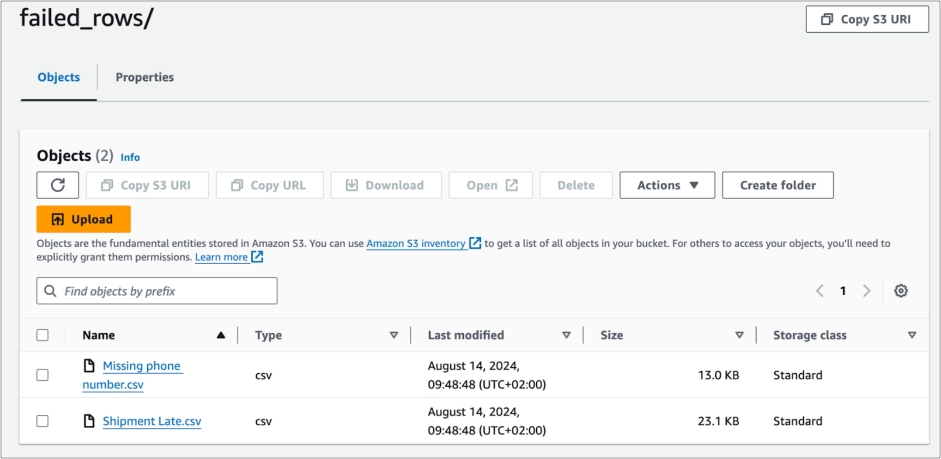Click the Download button in toolbar
Image resolution: width=941 pixels, height=459 pixels.
point(384,185)
